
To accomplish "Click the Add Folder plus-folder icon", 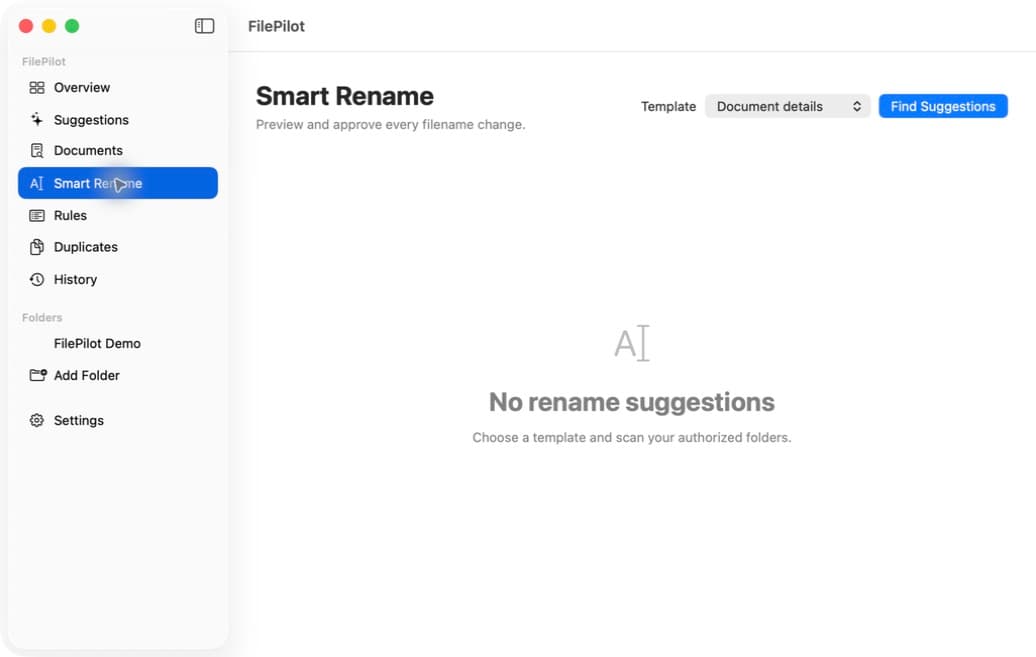I will tap(38, 375).
